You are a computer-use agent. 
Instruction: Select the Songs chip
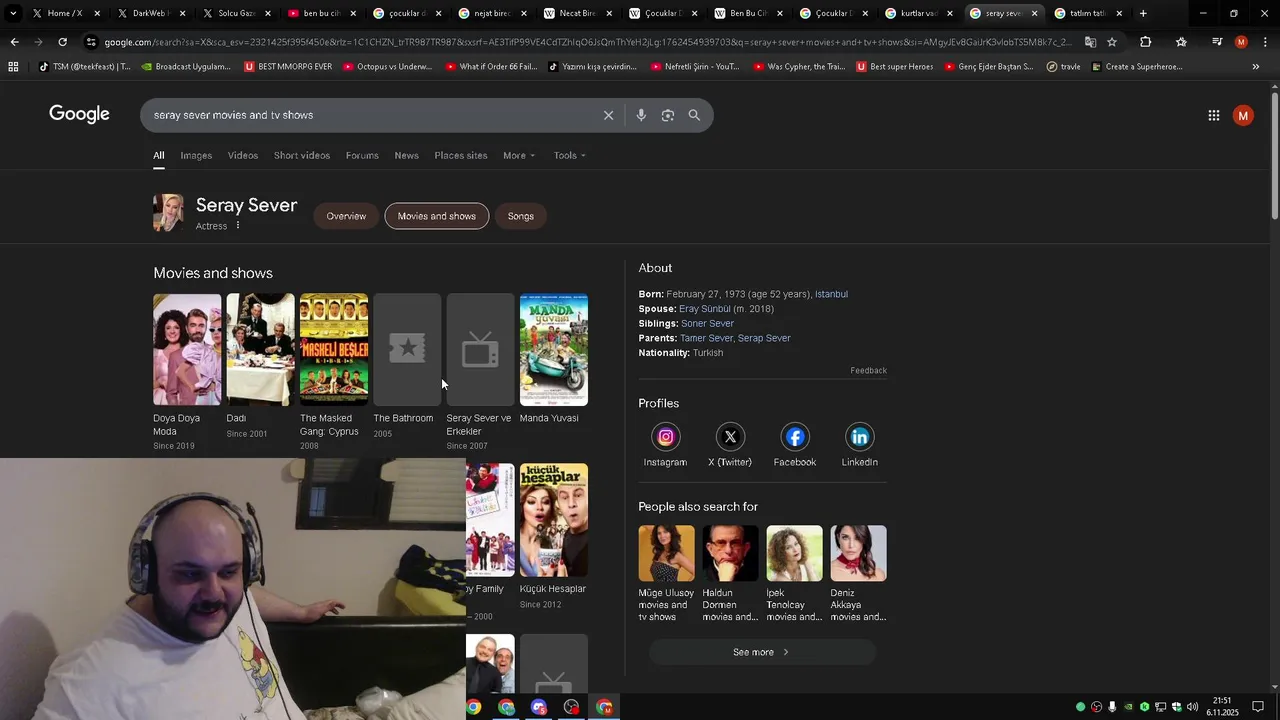pyautogui.click(x=521, y=216)
